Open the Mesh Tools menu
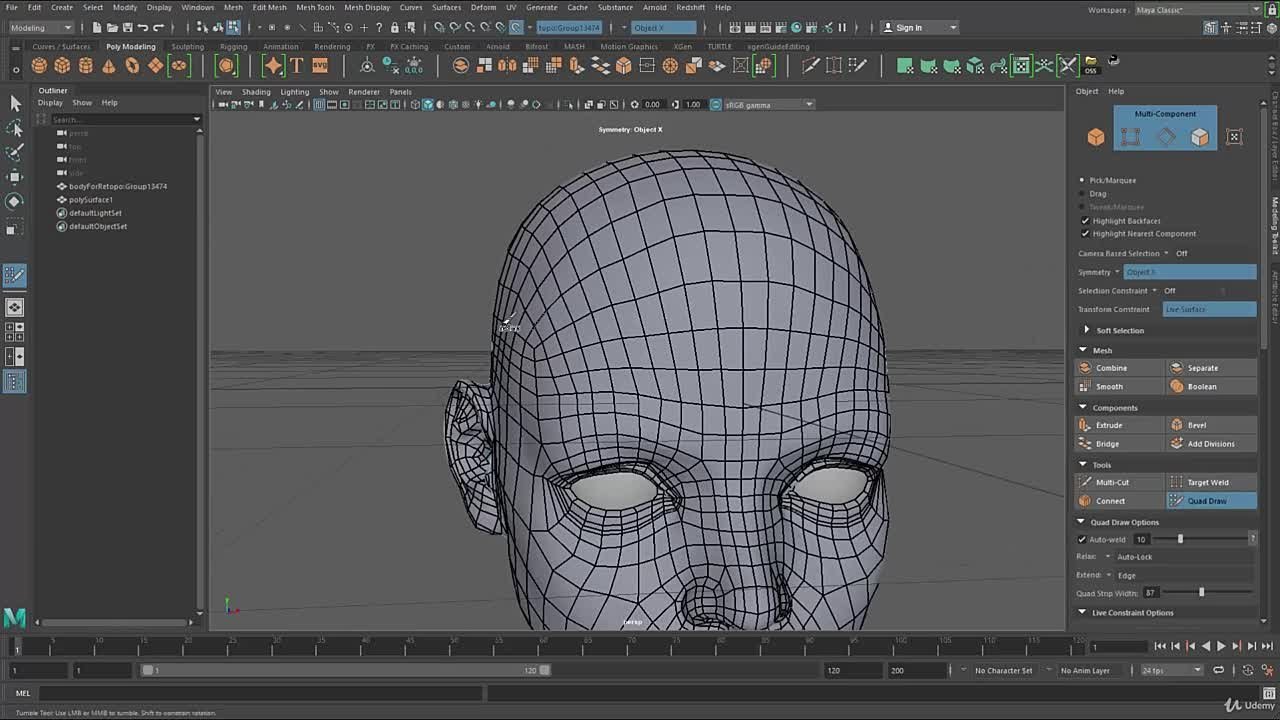 (315, 7)
